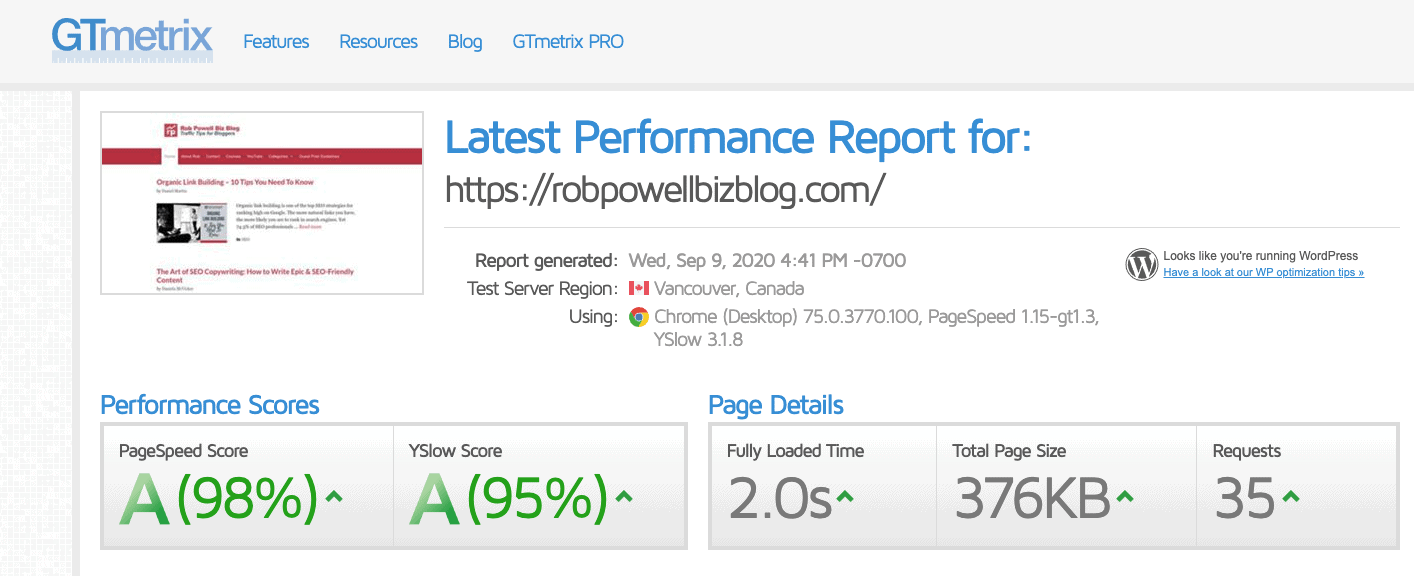Follow the WP optimization tips link
The height and width of the screenshot is (576, 1414).
coord(1263,272)
